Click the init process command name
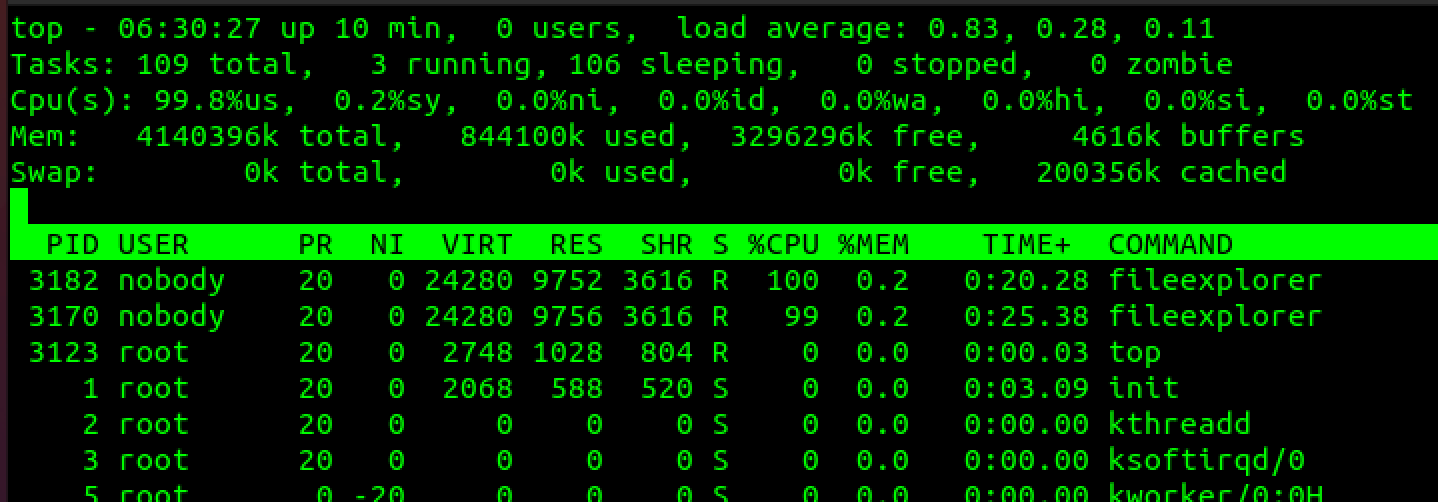Screen dimensions: 1438x502 point(1143,388)
